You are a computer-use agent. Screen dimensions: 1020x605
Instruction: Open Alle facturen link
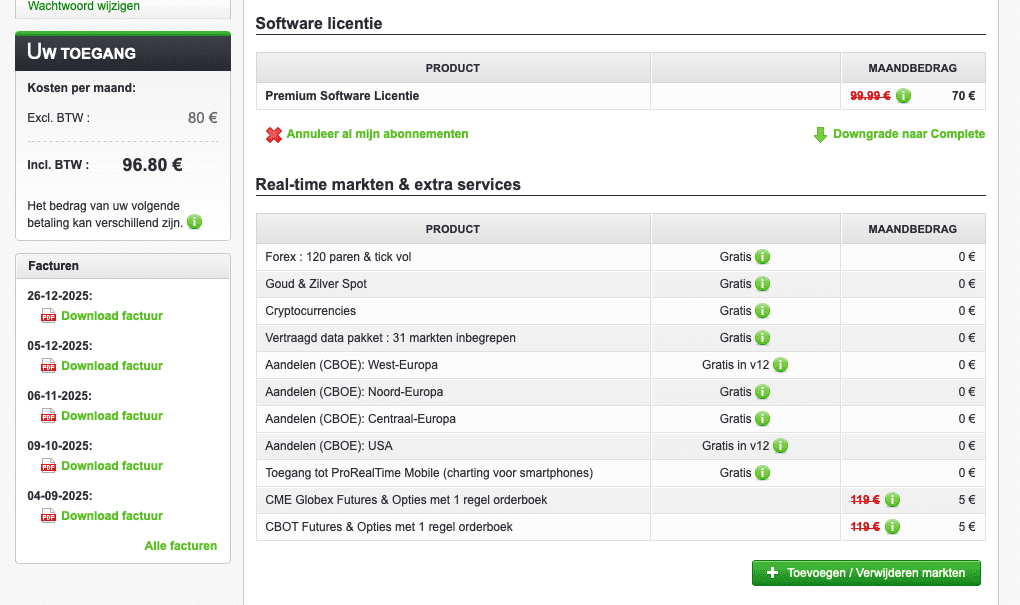coord(181,546)
